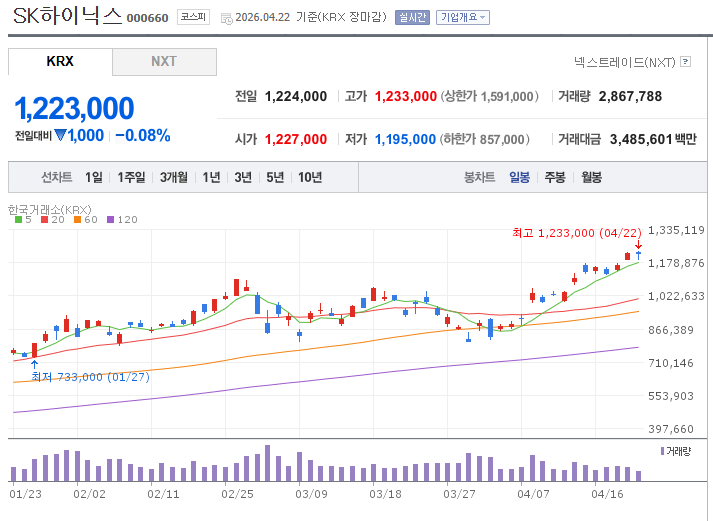
Task: Show the 1년 line chart
Action: click(211, 177)
